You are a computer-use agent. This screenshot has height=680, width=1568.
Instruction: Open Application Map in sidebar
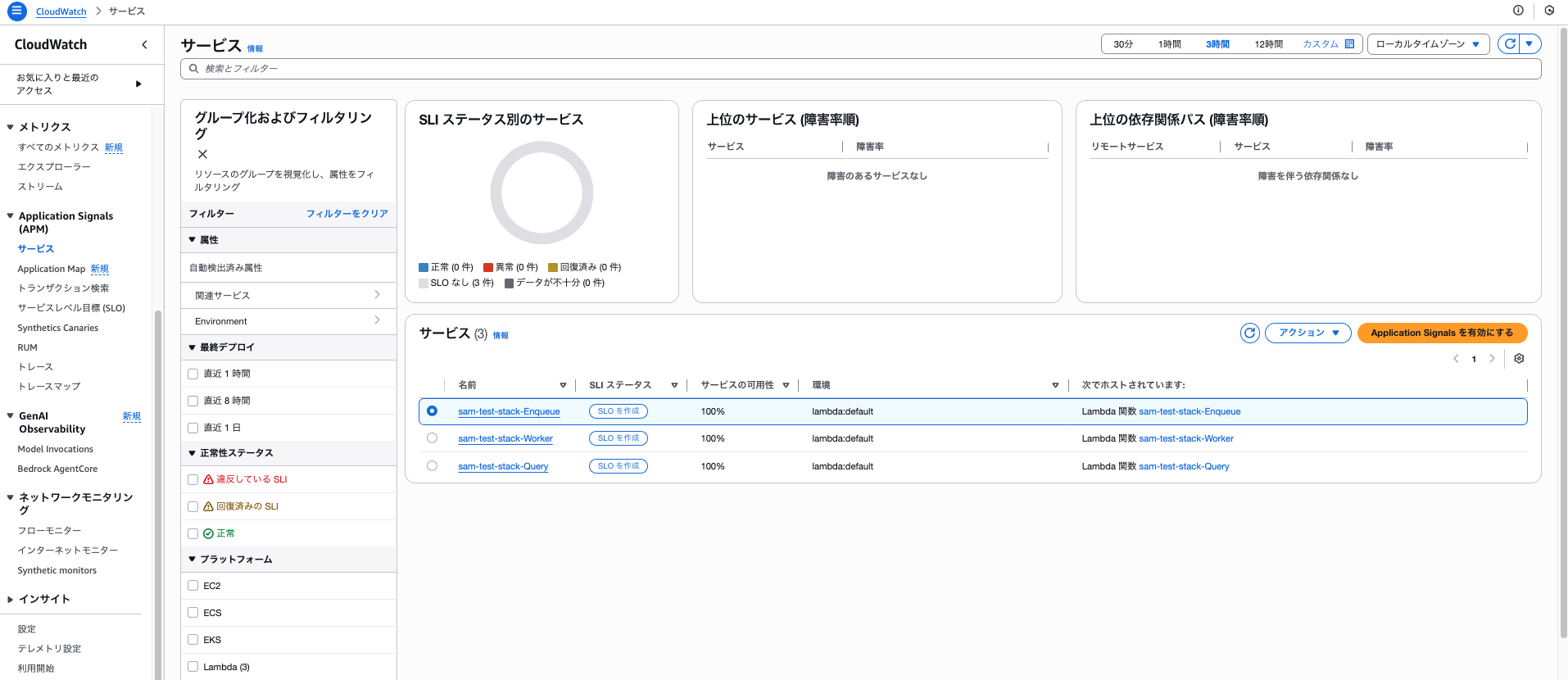(52, 269)
